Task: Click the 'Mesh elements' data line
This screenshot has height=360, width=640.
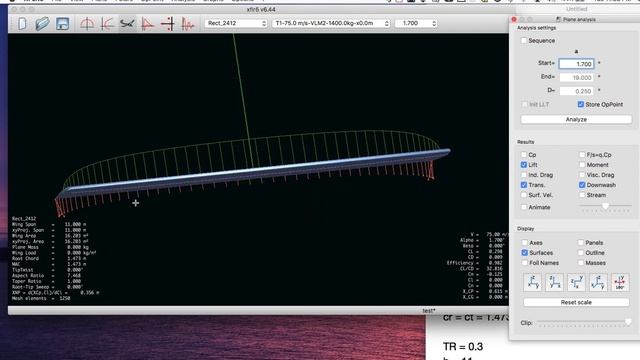Action: pyautogui.click(x=41, y=299)
